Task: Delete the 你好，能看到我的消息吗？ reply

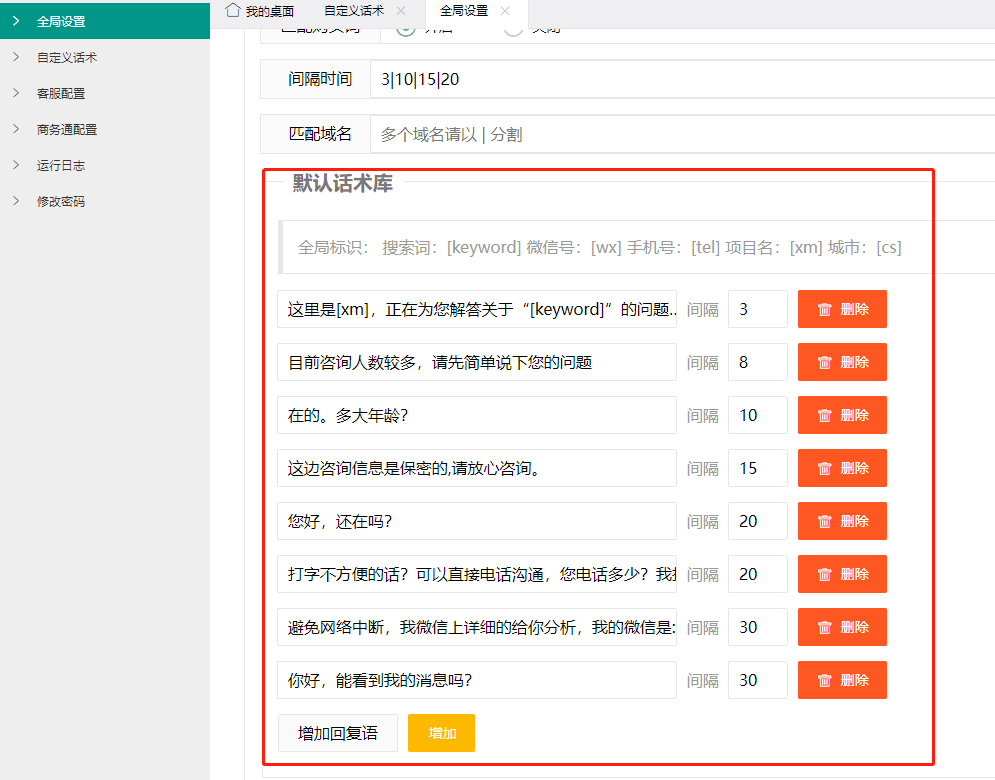Action: click(x=841, y=680)
